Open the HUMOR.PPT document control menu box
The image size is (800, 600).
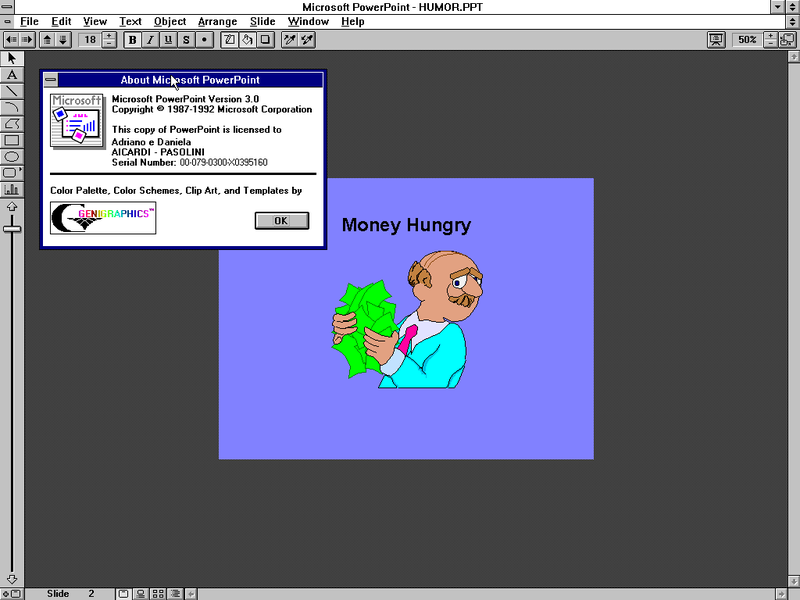(x=7, y=21)
